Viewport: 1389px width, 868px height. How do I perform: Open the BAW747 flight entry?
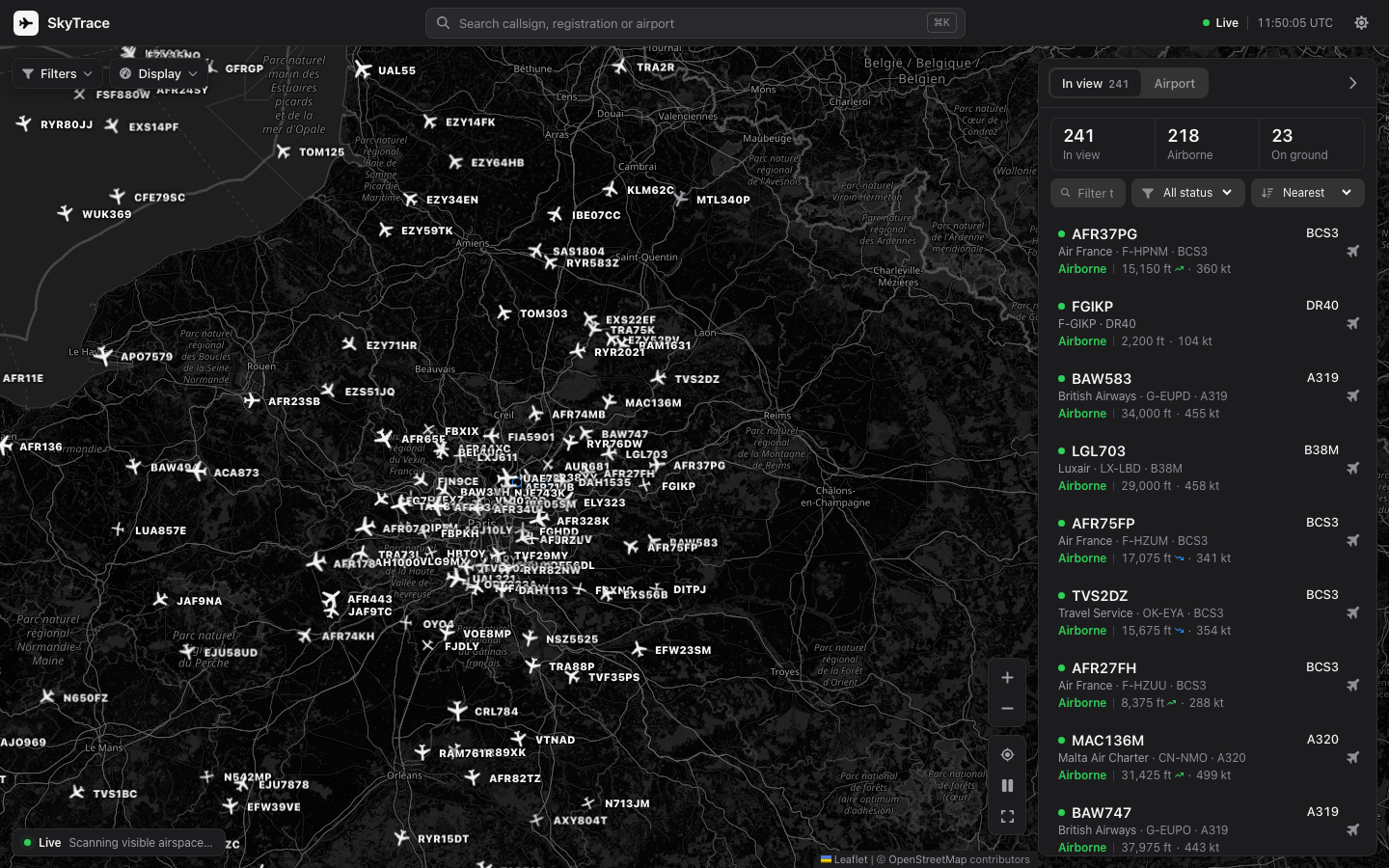tap(1207, 829)
